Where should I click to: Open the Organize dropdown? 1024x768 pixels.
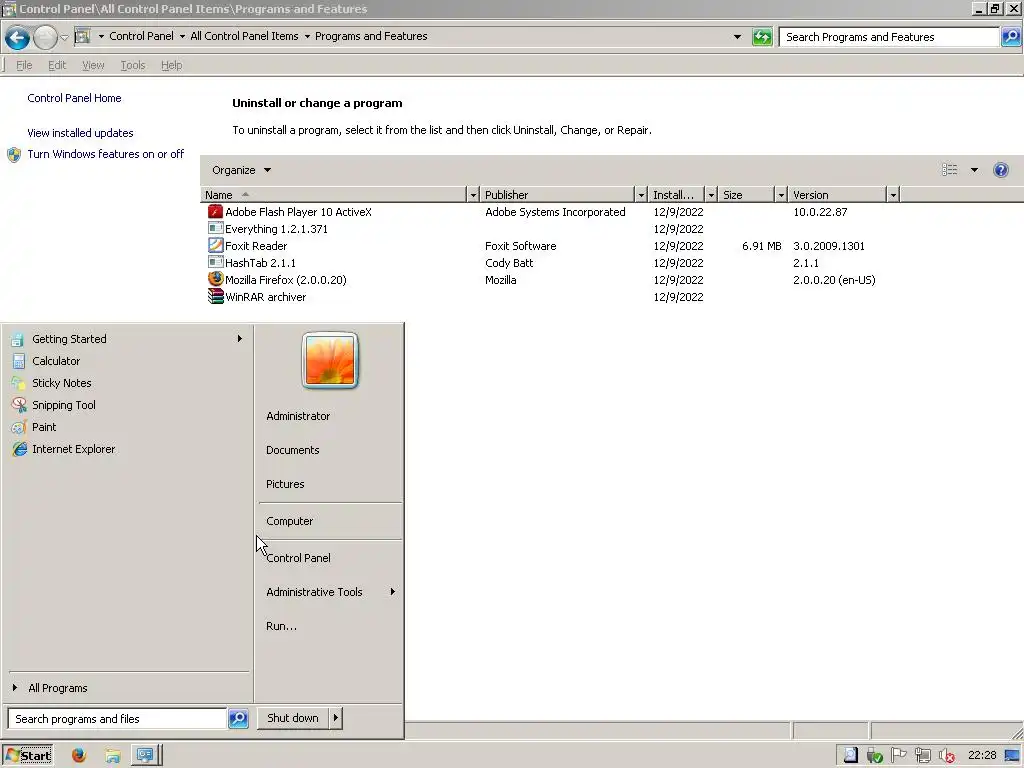241,170
